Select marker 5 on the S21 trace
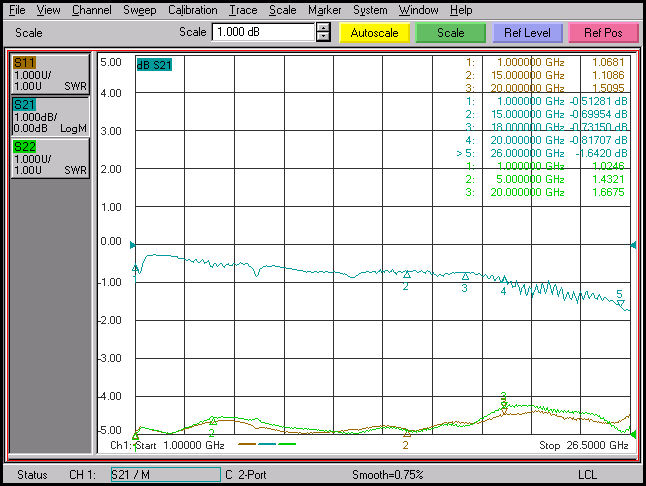 coord(620,302)
